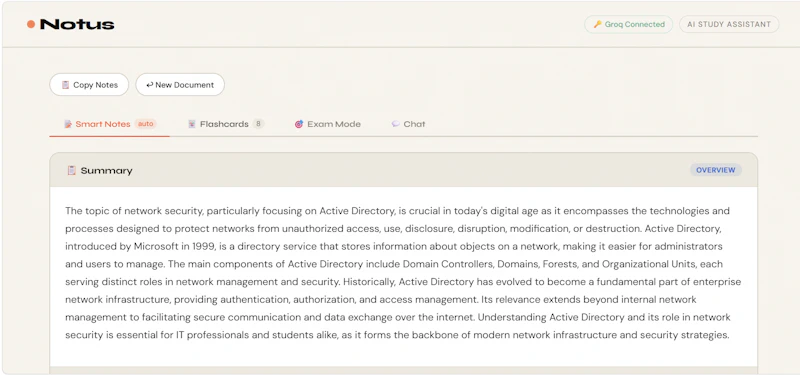The width and height of the screenshot is (800, 375).
Task: Click the orange dot beside Notus
Action: coord(31,24)
